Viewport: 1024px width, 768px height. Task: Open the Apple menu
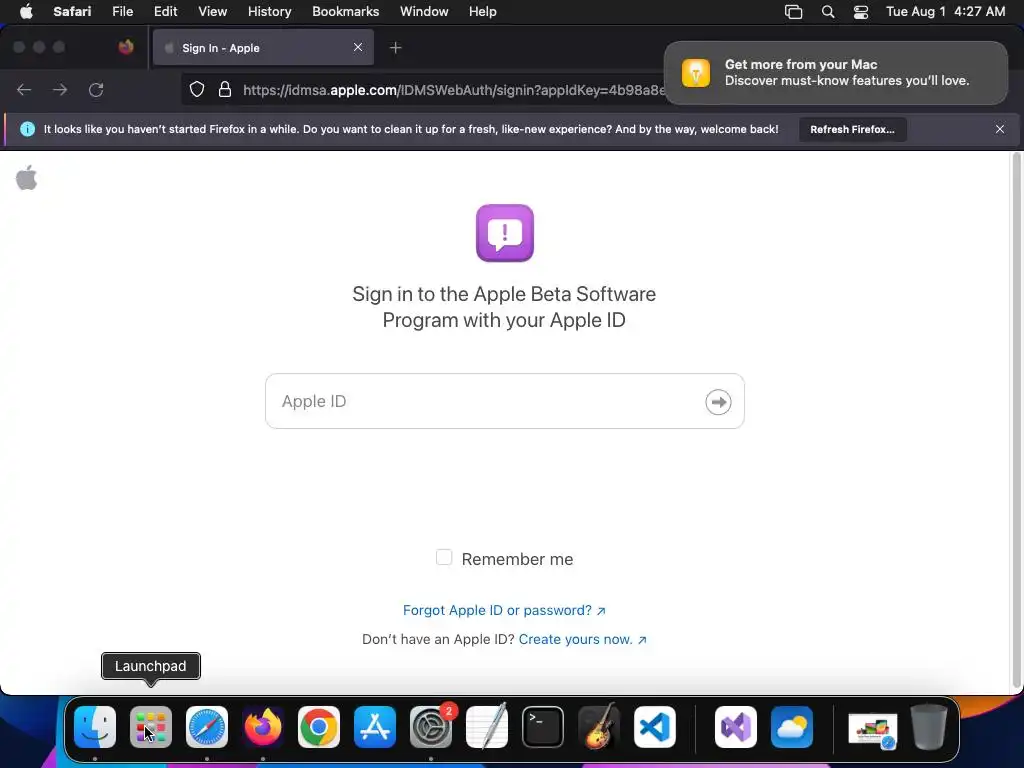point(26,12)
